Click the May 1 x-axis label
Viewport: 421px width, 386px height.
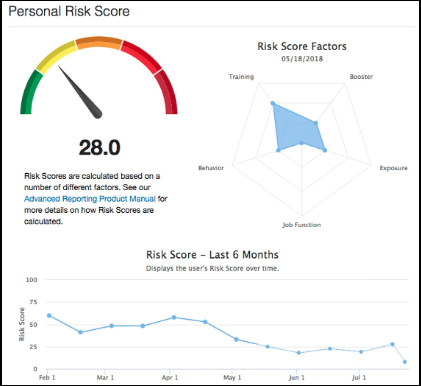pos(232,378)
